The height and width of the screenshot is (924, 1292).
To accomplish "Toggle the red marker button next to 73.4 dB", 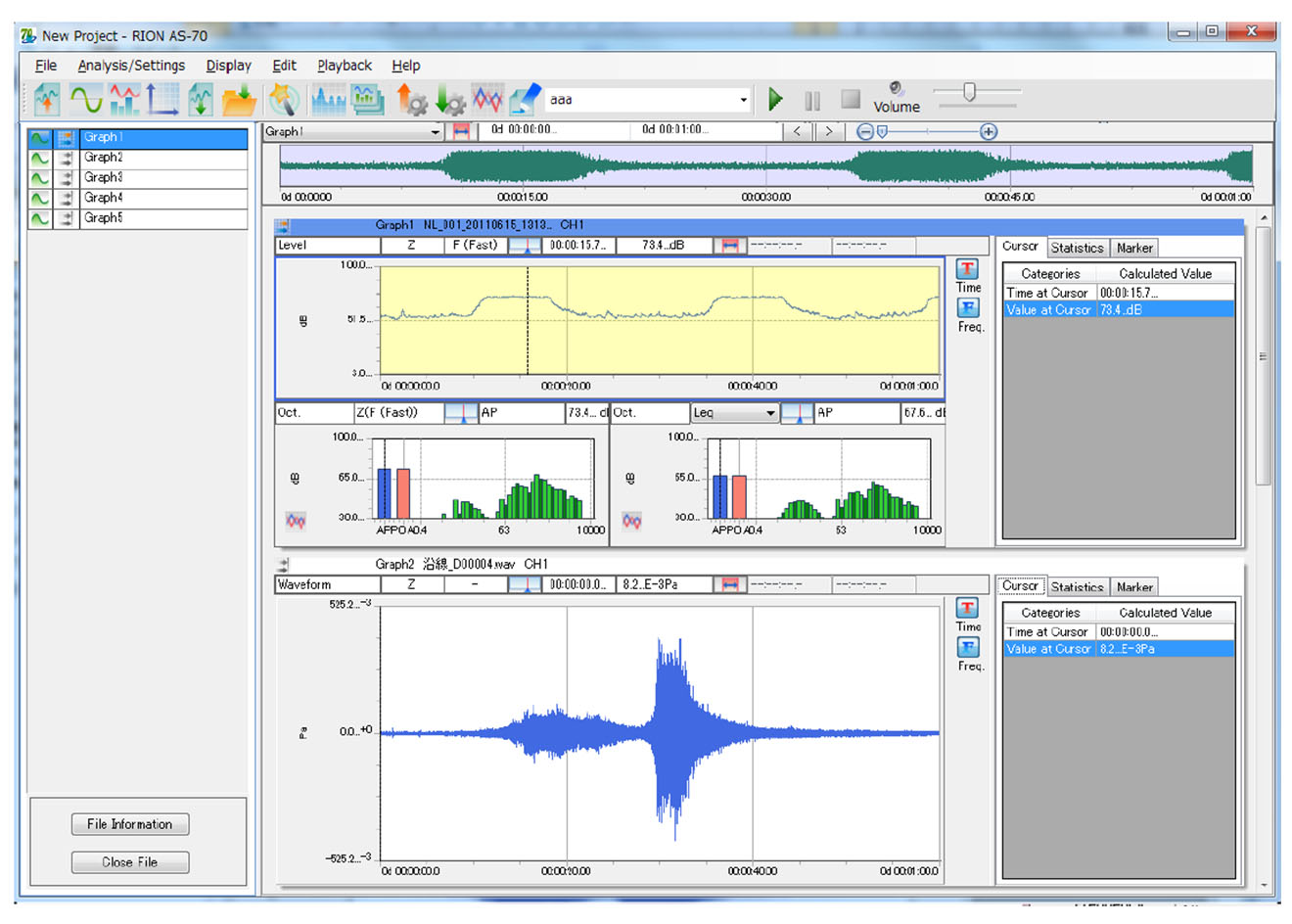I will [x=730, y=246].
